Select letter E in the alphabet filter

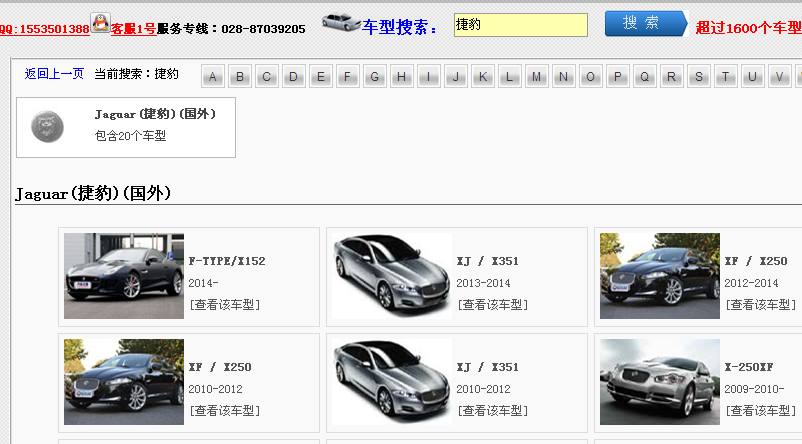coord(321,76)
